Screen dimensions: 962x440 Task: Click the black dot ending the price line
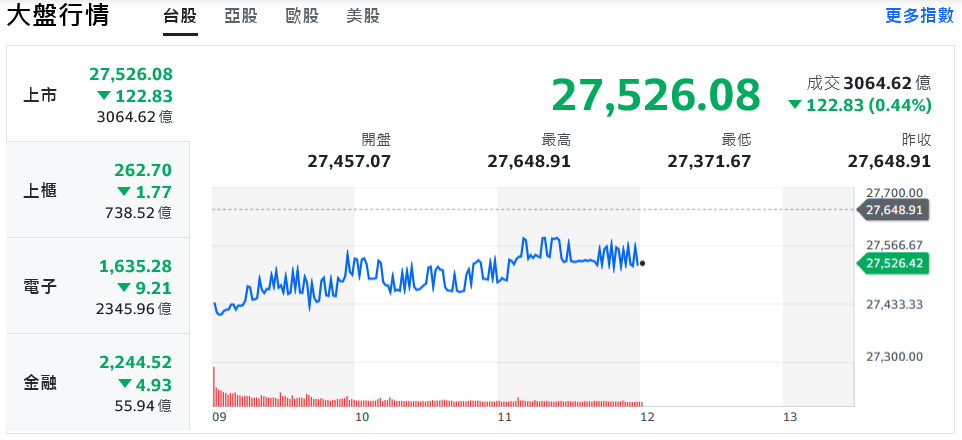click(642, 264)
